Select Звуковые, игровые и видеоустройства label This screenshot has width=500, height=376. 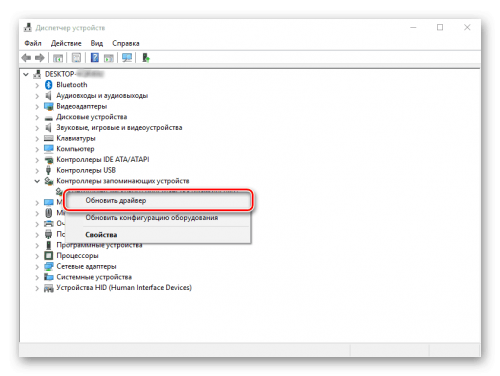click(x=119, y=128)
